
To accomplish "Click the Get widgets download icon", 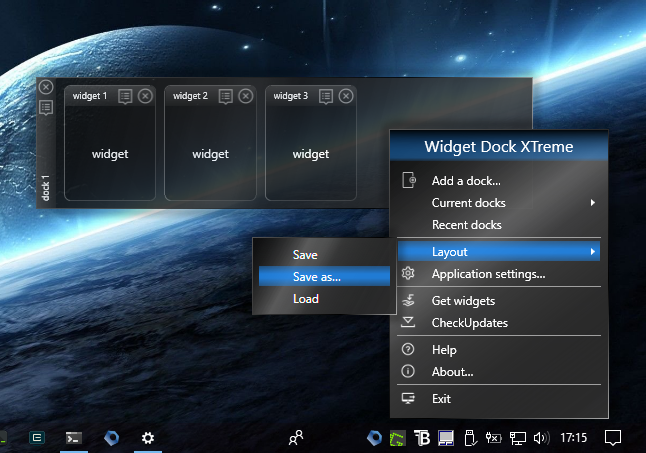I will tap(408, 300).
